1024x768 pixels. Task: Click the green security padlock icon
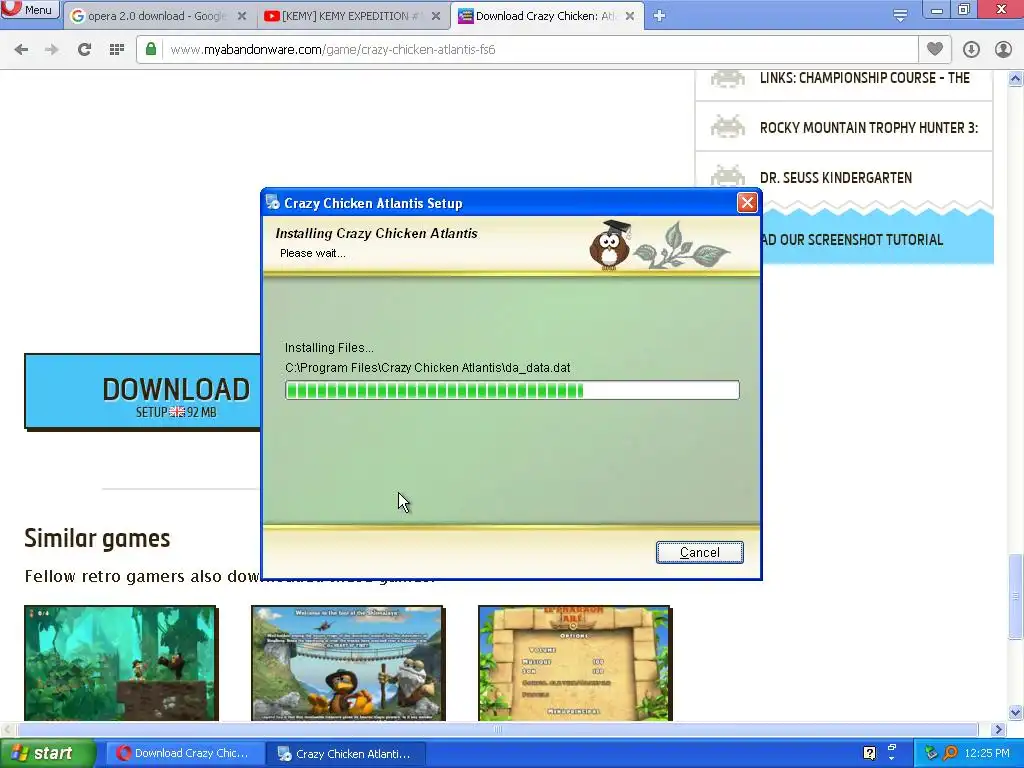click(151, 49)
